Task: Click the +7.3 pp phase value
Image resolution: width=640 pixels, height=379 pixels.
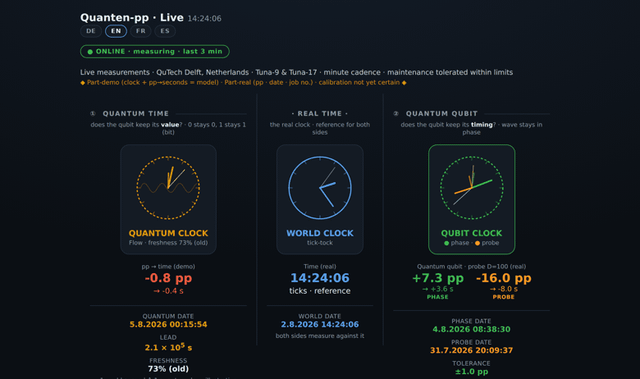Action: coord(438,278)
